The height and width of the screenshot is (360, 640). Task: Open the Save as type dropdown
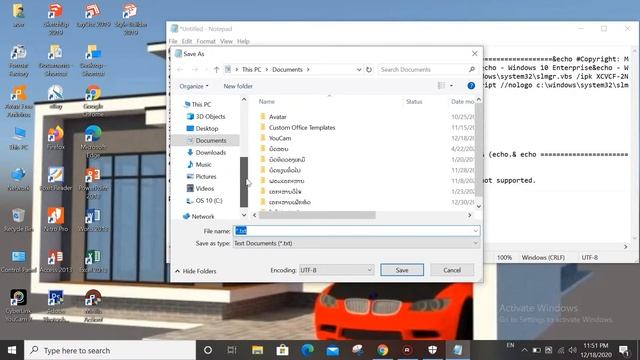click(x=356, y=243)
